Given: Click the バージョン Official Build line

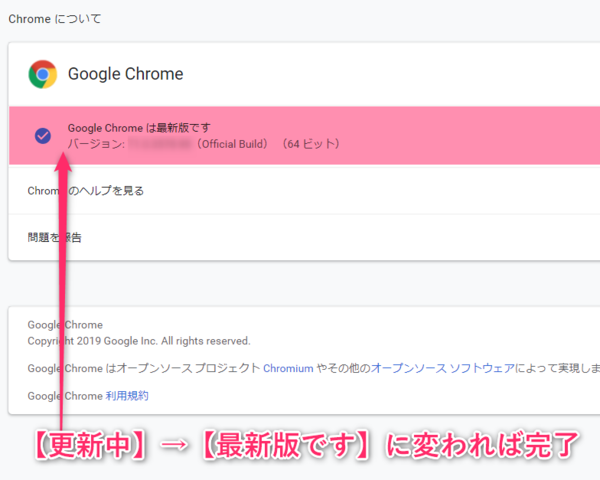Looking at the screenshot, I should click(204, 144).
